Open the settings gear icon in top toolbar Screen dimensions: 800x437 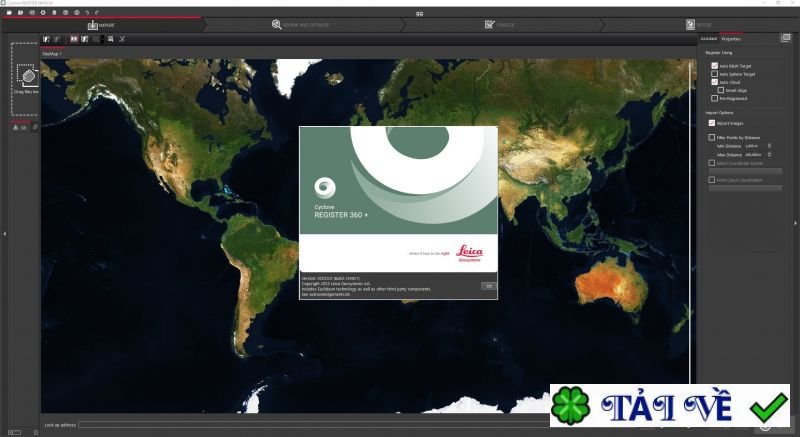tap(43, 12)
